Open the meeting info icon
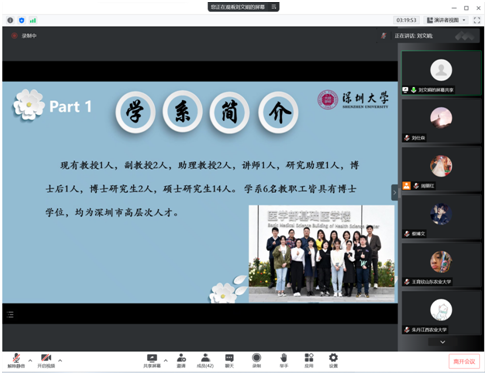 pos(10,20)
